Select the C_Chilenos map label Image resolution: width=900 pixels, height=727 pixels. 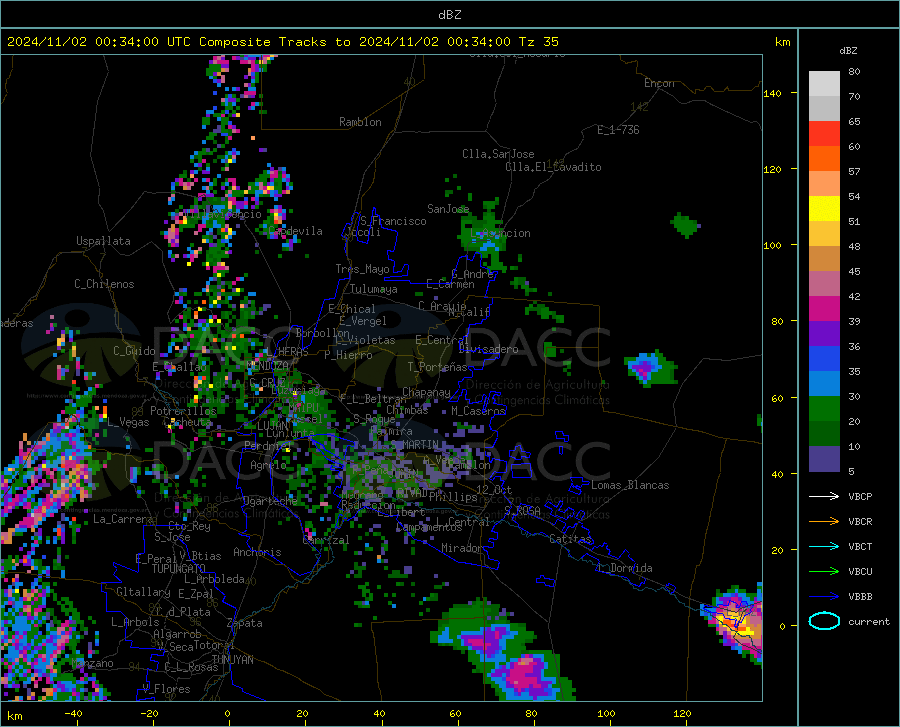(104, 284)
